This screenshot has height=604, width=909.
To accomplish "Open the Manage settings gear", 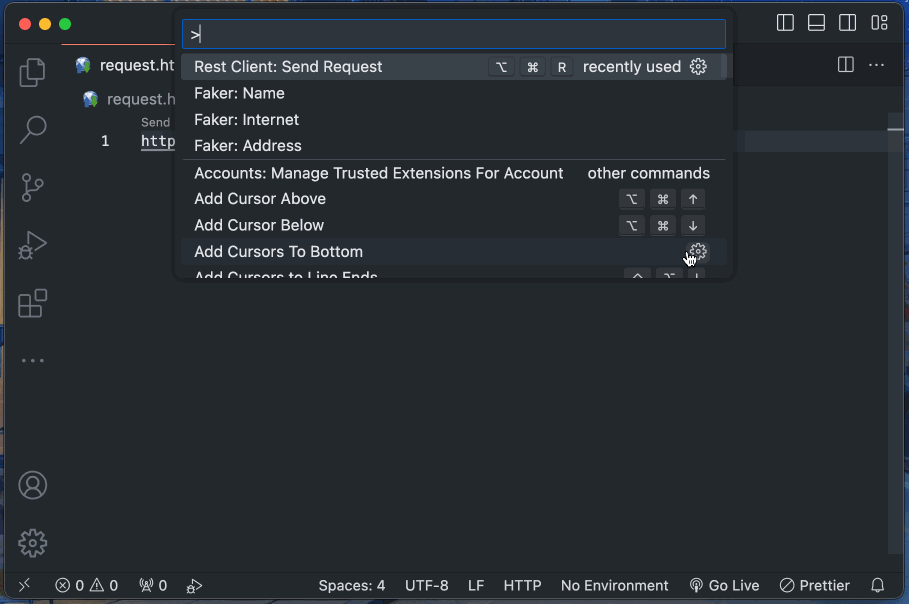I will point(32,543).
